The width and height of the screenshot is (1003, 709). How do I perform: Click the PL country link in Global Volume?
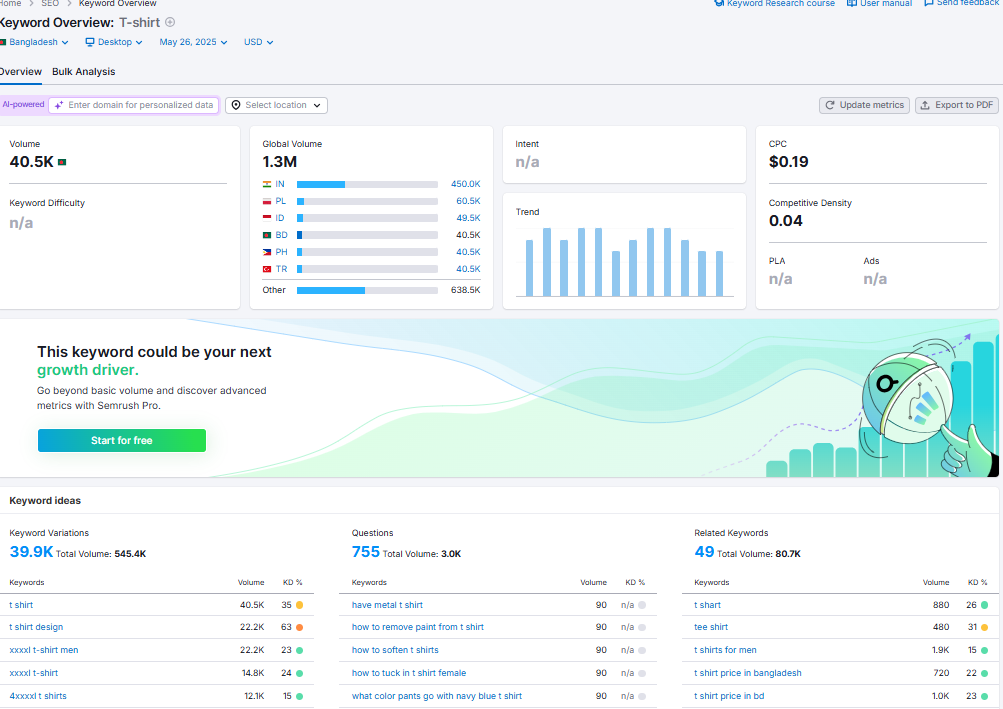281,201
